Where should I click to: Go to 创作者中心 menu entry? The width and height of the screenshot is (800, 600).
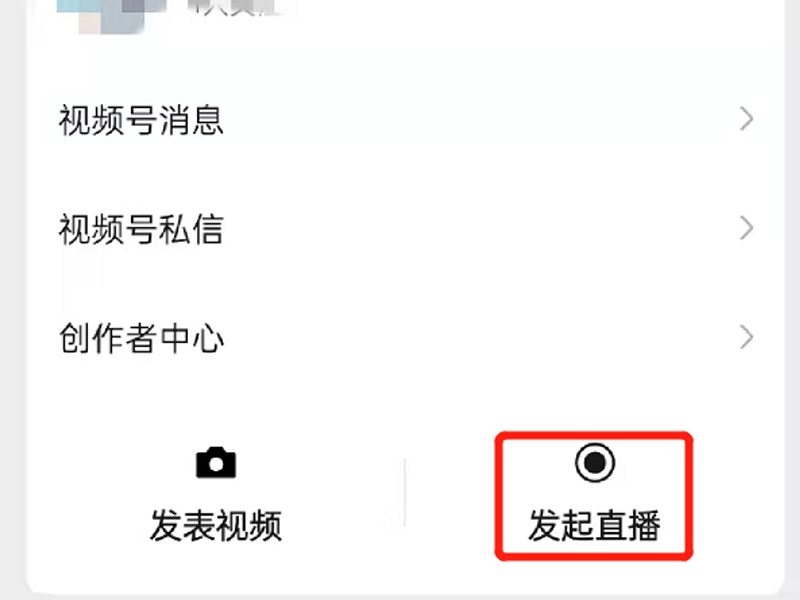coord(406,337)
